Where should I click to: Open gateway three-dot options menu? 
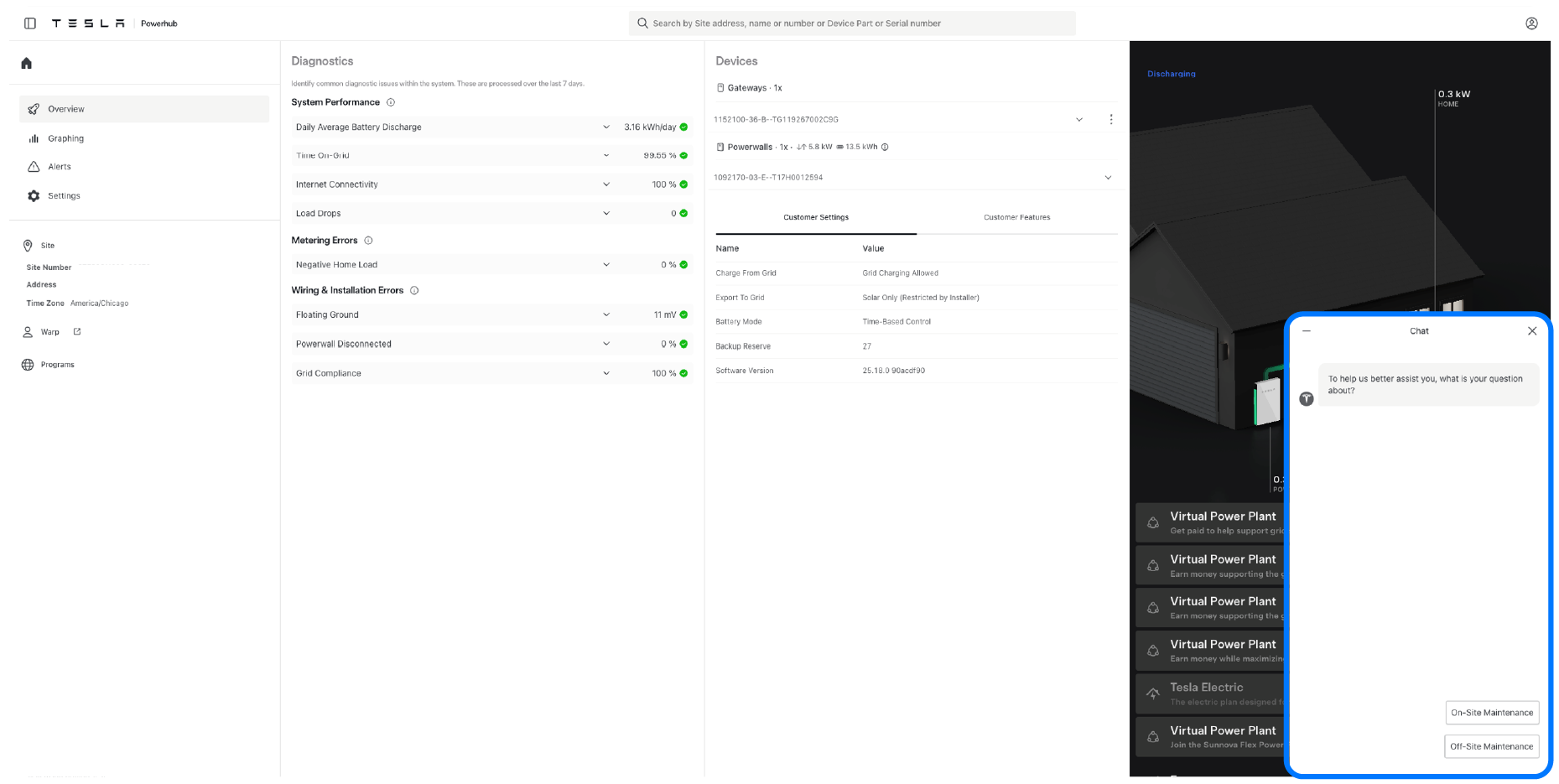click(x=1111, y=120)
